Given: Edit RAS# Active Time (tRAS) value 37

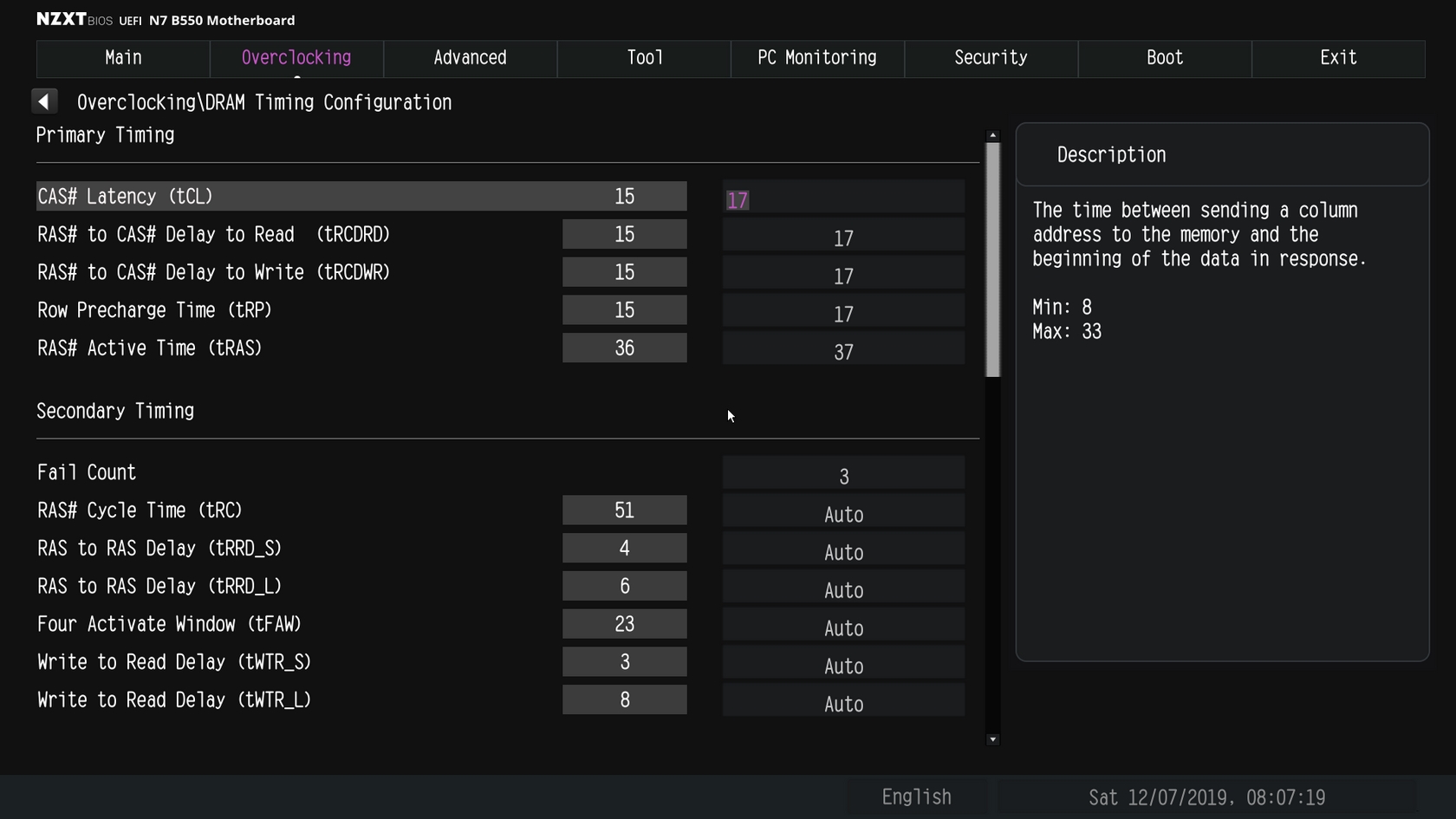Looking at the screenshot, I should tap(843, 350).
